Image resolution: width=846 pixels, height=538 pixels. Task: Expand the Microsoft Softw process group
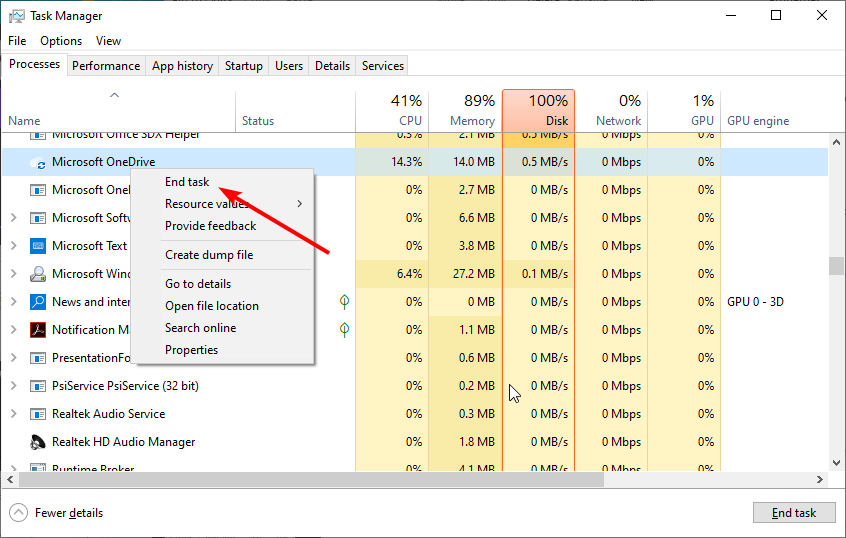coord(14,218)
